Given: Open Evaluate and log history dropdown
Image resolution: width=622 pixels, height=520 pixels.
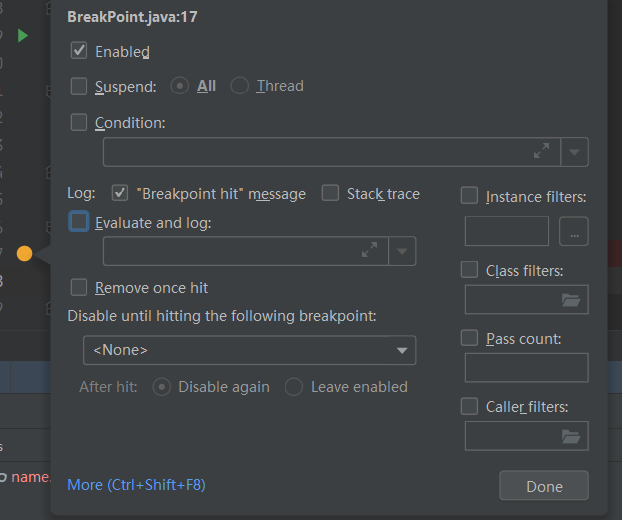Looking at the screenshot, I should point(402,251).
